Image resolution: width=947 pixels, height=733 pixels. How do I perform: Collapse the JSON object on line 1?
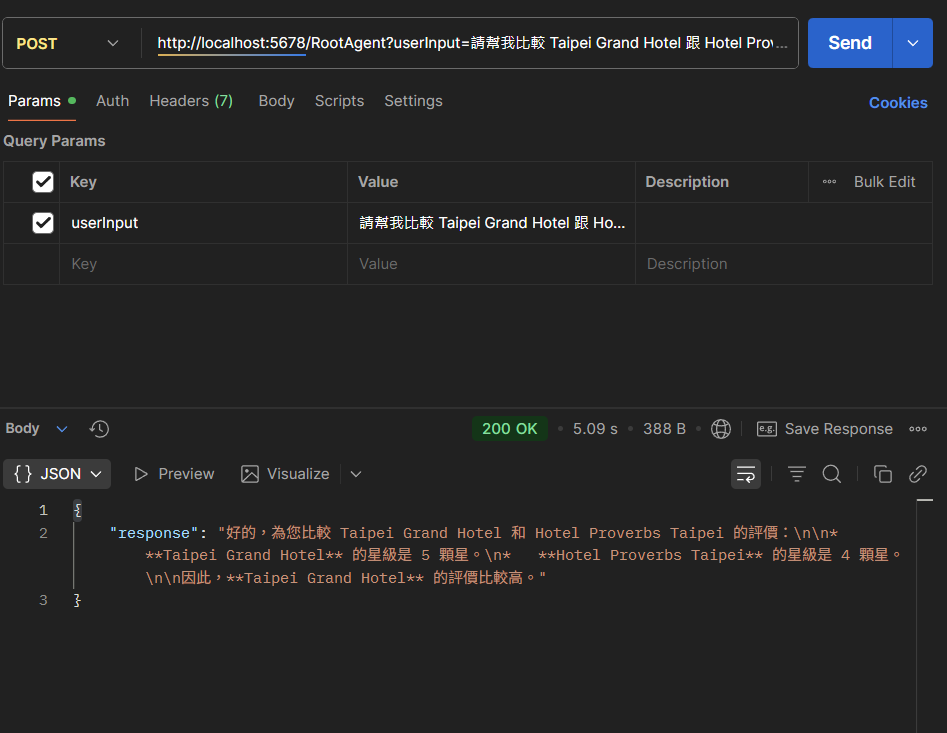point(77,511)
